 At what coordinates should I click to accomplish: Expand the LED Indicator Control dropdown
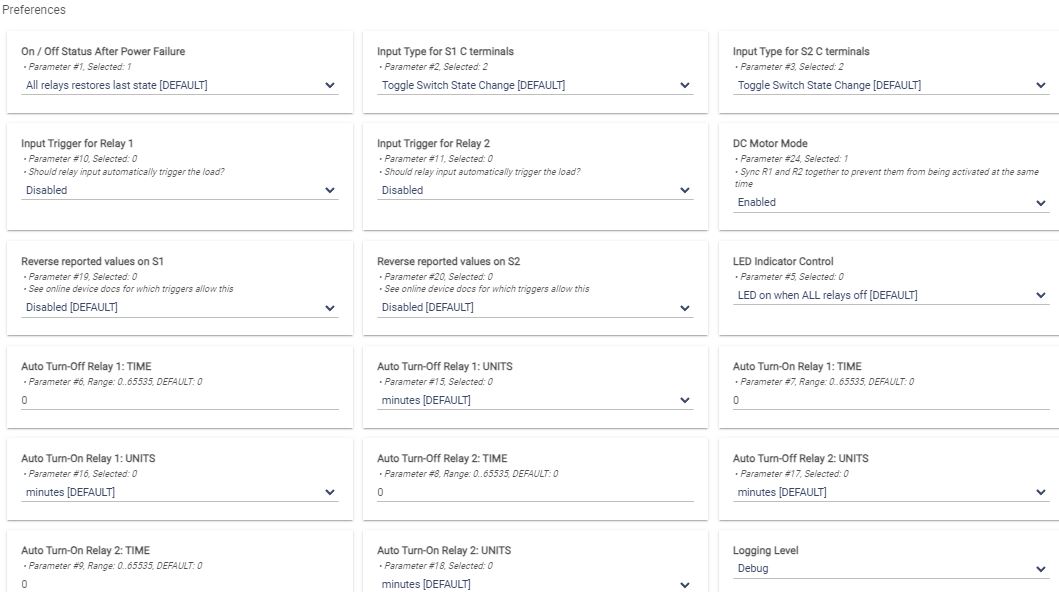click(891, 296)
